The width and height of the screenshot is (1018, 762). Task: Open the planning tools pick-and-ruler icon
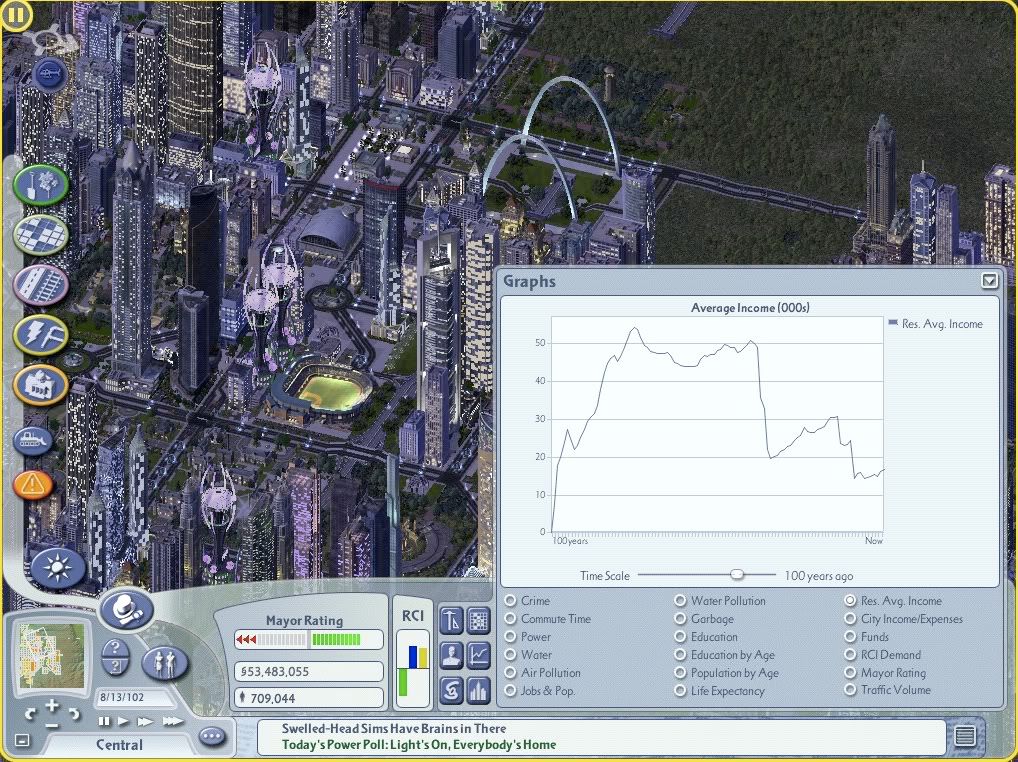[x=451, y=620]
